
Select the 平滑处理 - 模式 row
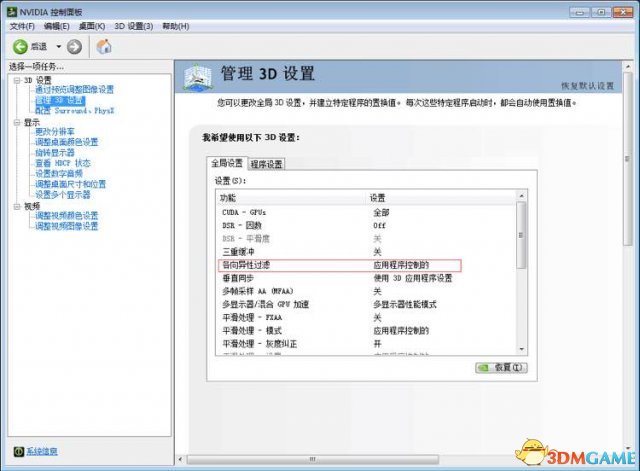[366, 331]
